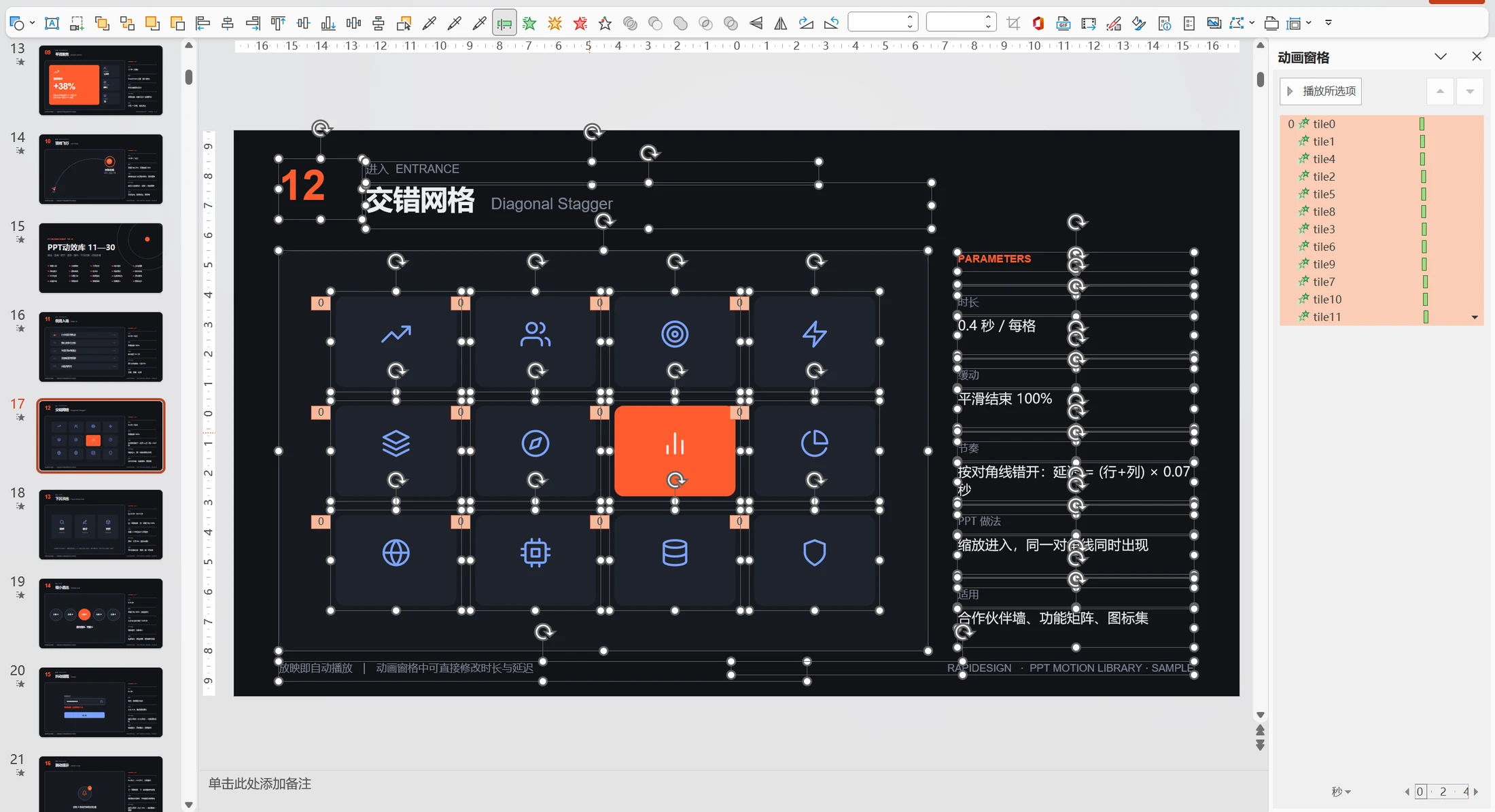Click the green entrance animation star

pos(529,24)
